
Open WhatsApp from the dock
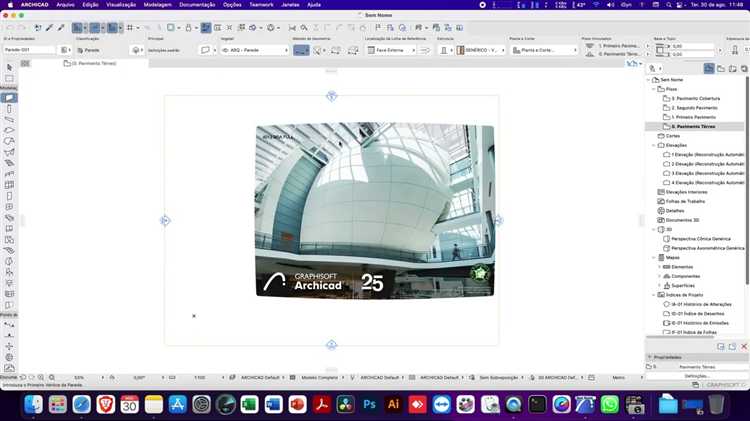pos(609,405)
